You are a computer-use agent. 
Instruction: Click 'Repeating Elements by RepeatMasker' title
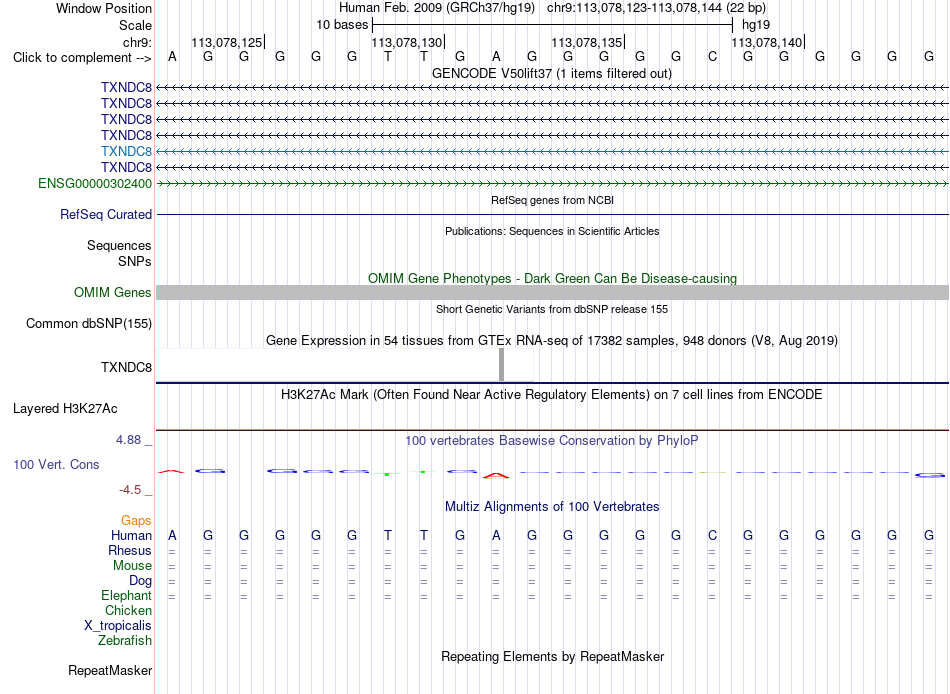point(553,656)
